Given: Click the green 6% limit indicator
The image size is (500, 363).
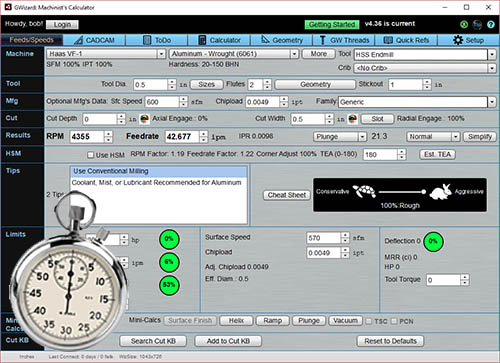Looking at the screenshot, I should pos(169,262).
